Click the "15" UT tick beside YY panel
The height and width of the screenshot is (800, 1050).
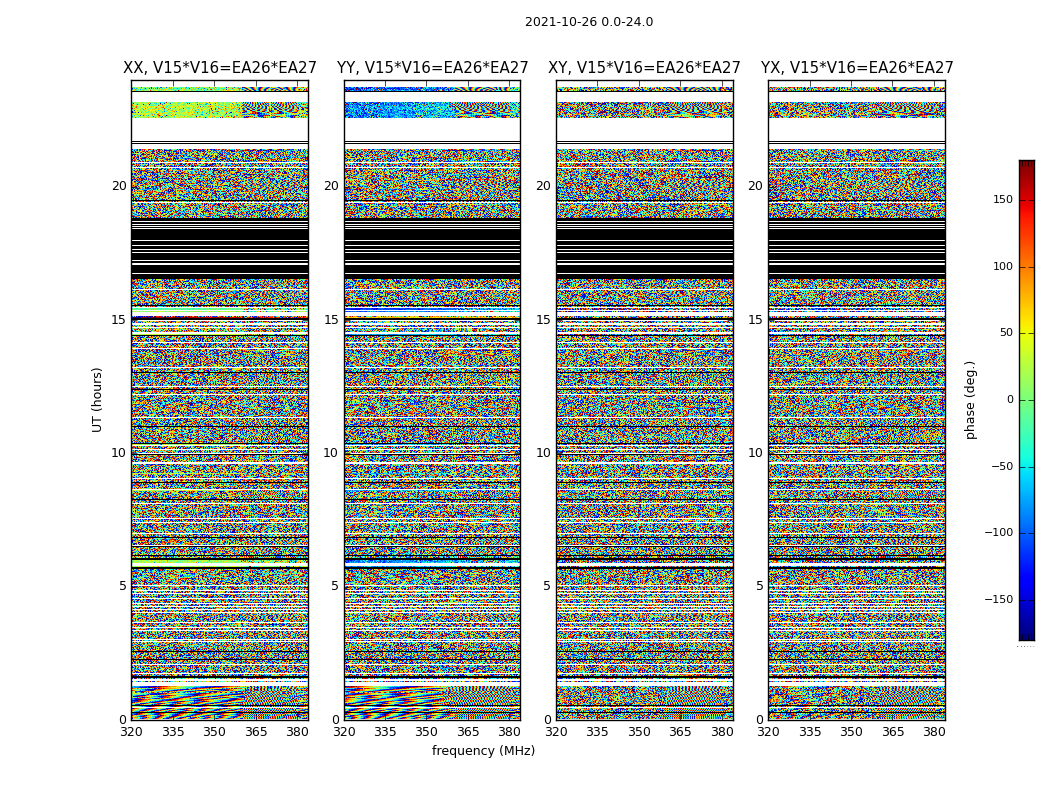click(331, 320)
